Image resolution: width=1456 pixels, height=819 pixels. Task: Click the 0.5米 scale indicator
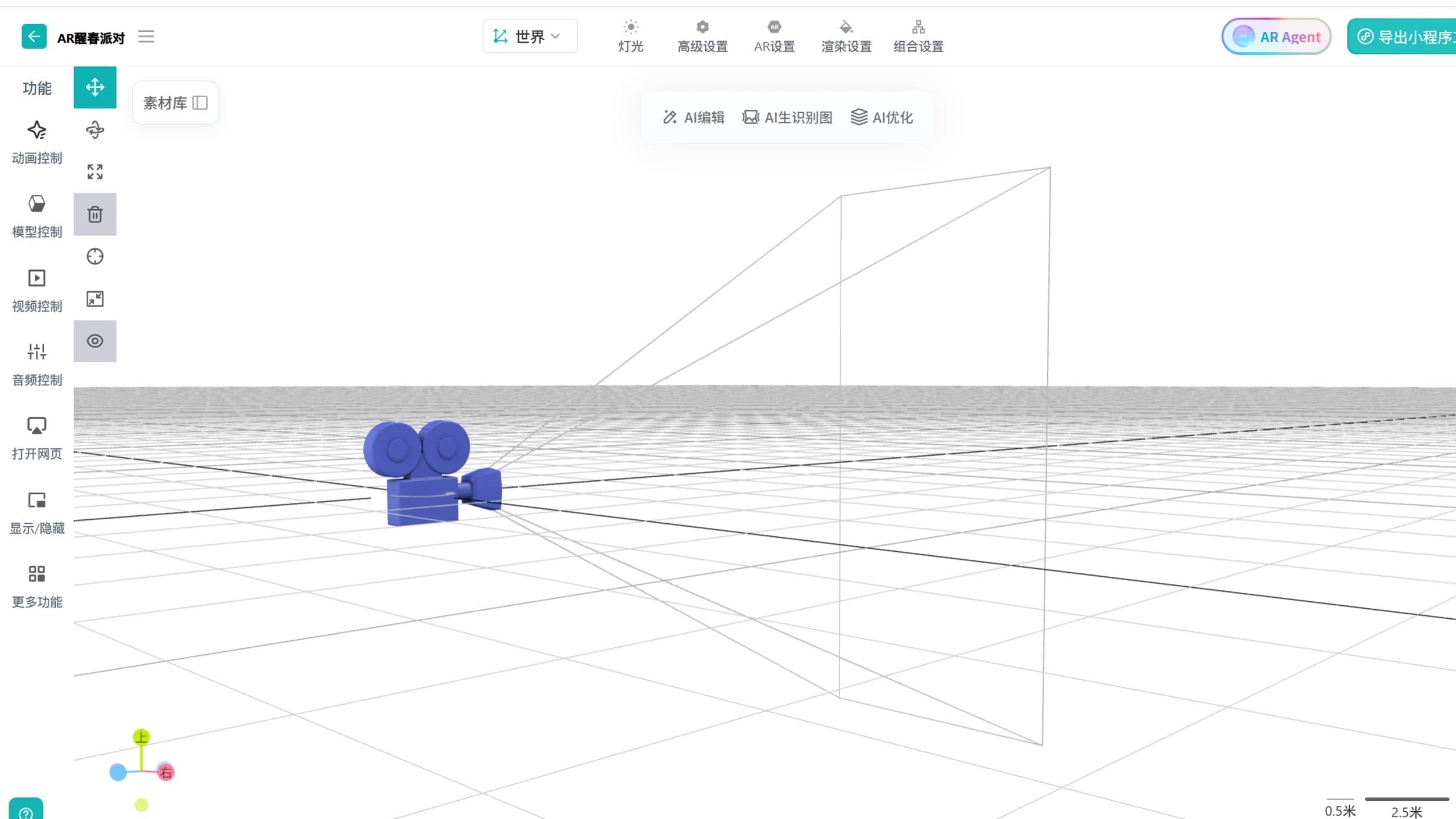pos(1340,808)
